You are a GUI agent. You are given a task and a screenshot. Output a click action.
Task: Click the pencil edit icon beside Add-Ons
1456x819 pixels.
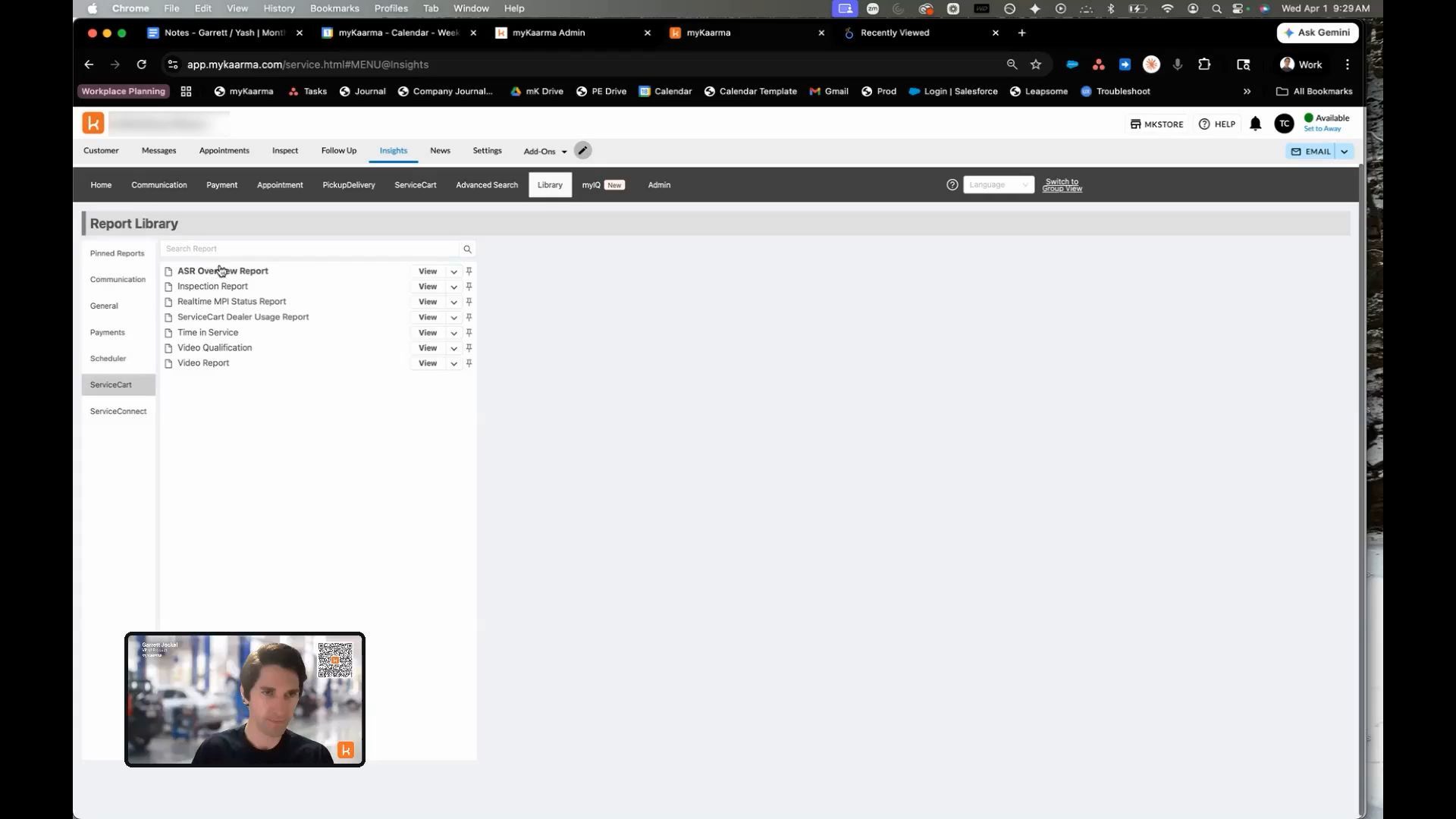tap(582, 150)
